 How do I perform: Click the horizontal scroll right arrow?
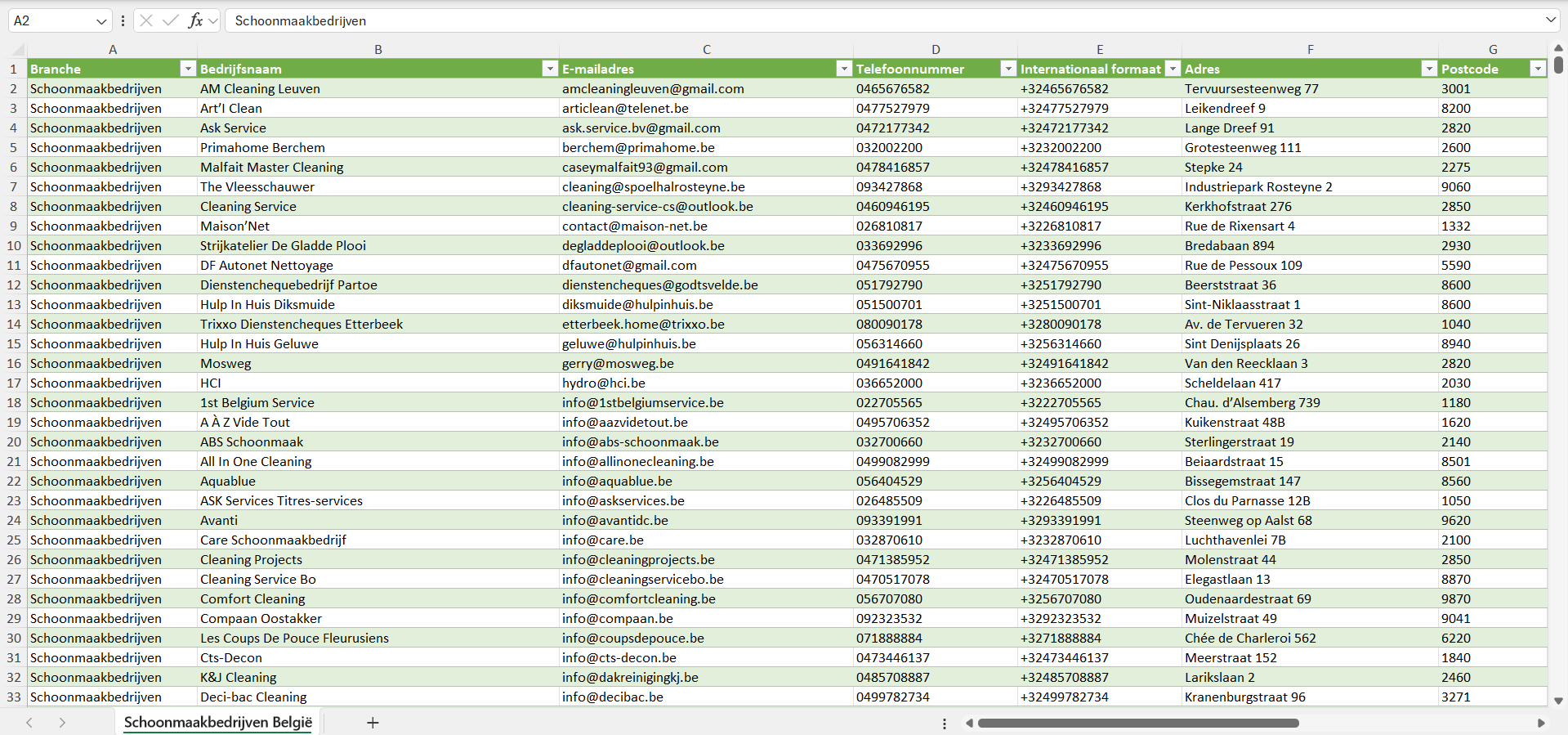pos(1541,723)
